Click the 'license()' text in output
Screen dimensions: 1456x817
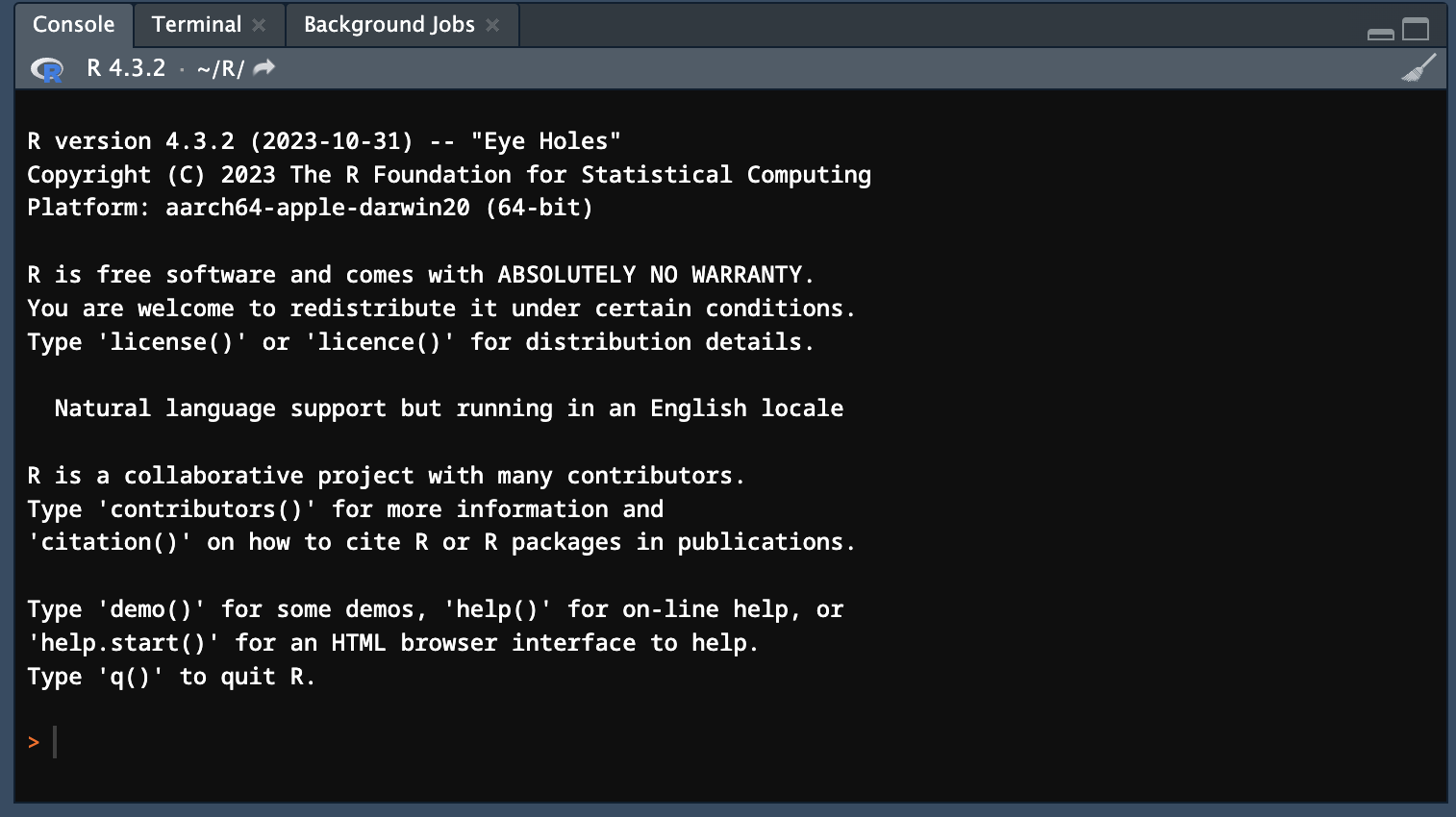(x=172, y=342)
